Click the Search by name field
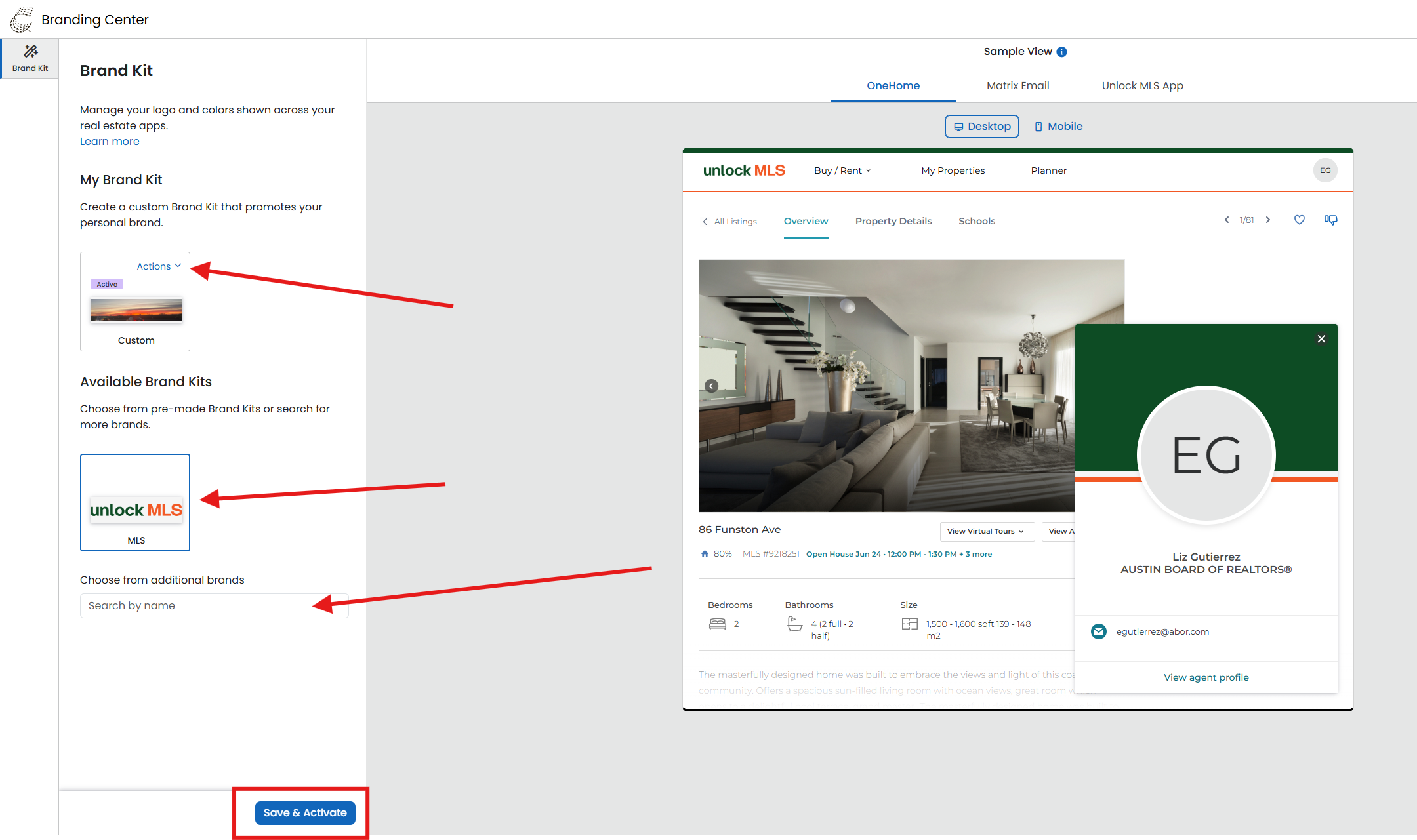The image size is (1417, 840). [215, 606]
